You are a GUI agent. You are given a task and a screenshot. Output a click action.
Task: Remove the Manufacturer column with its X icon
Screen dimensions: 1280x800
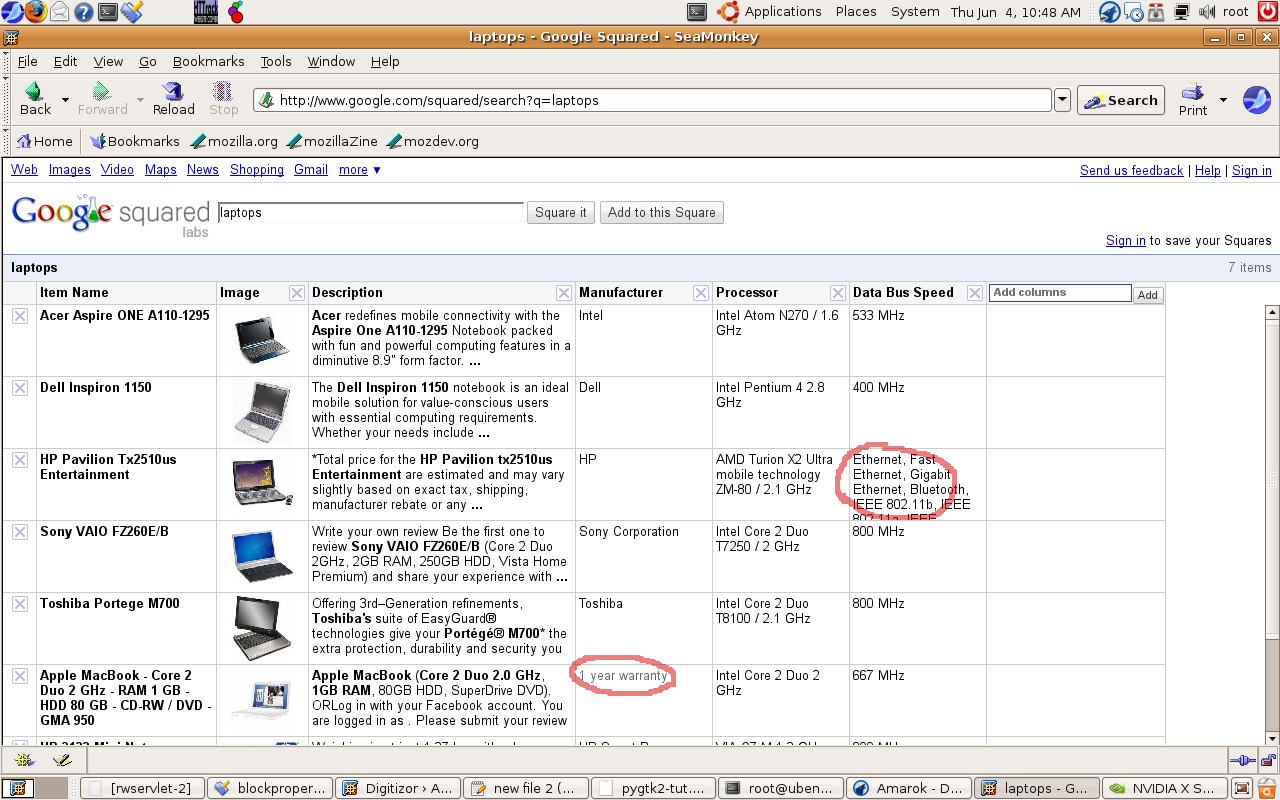click(x=701, y=293)
